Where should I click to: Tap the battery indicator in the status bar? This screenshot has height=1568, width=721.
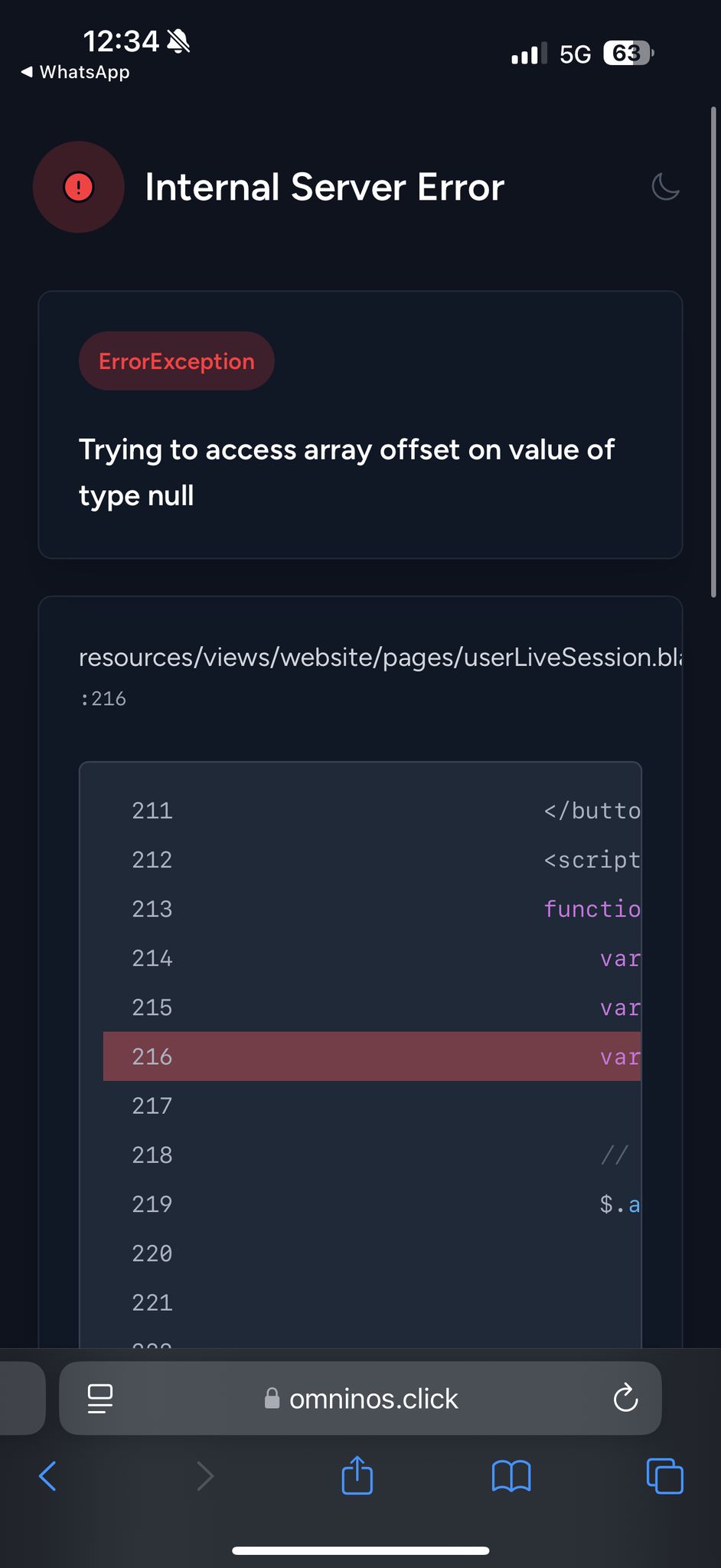coord(628,54)
